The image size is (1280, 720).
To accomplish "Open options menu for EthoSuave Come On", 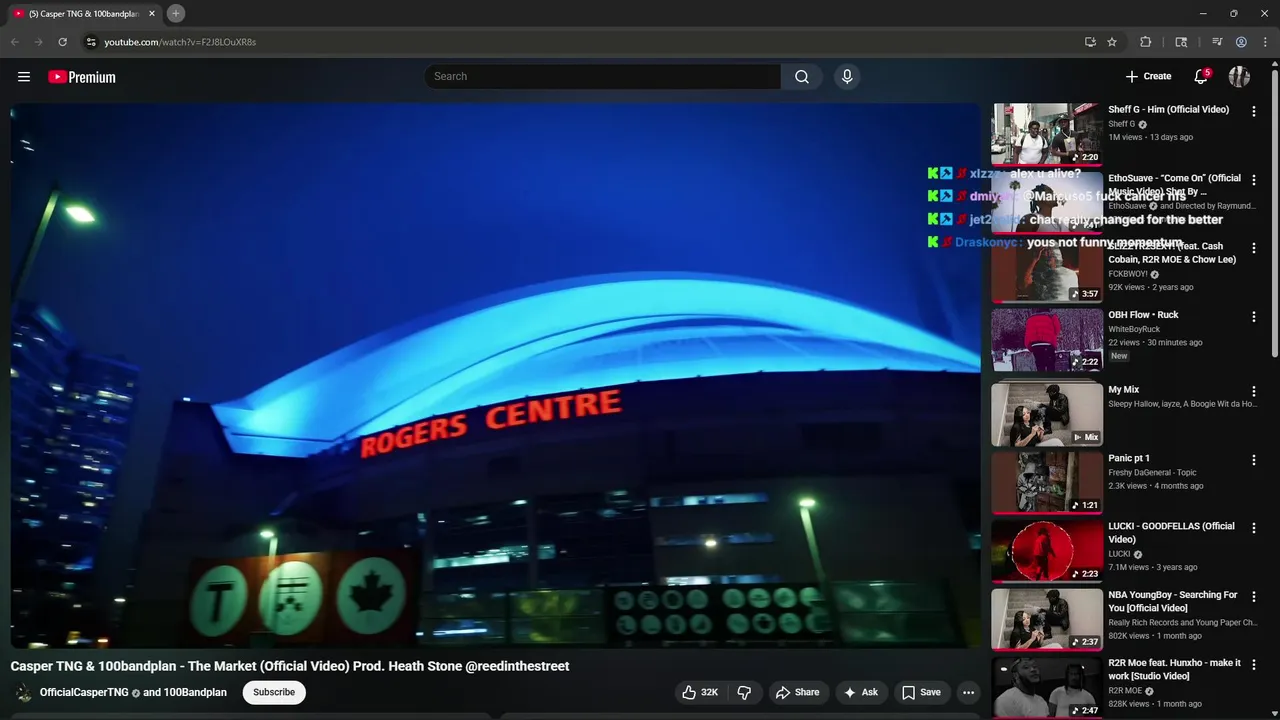I will click(1254, 180).
